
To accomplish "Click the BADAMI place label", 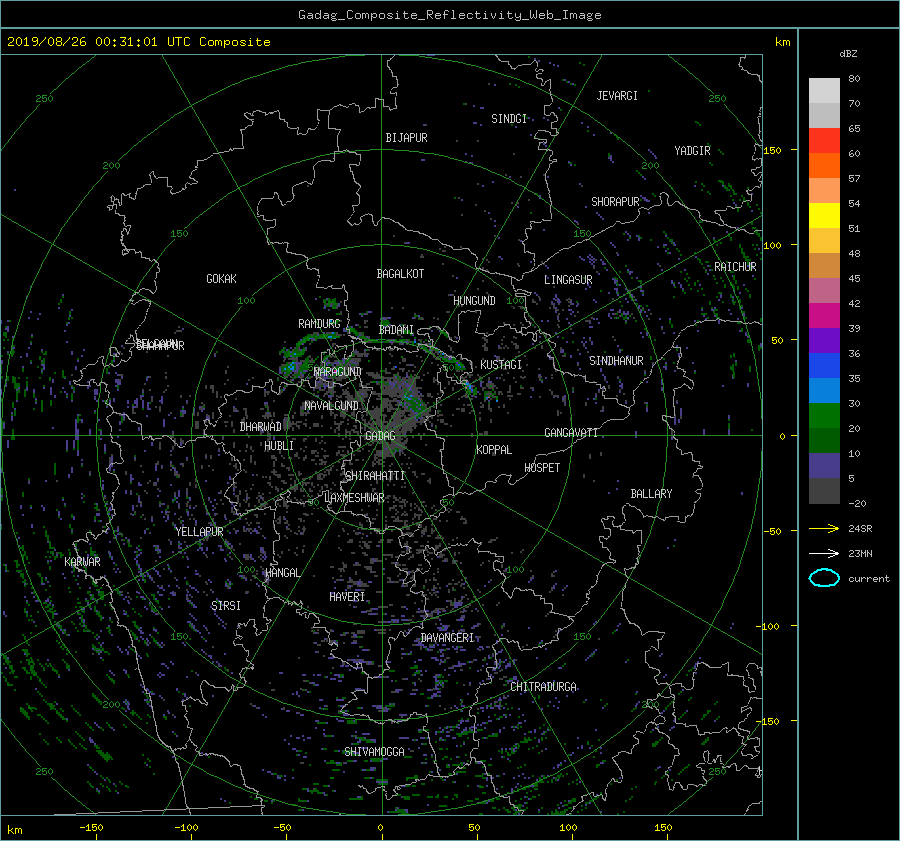I will [396, 330].
